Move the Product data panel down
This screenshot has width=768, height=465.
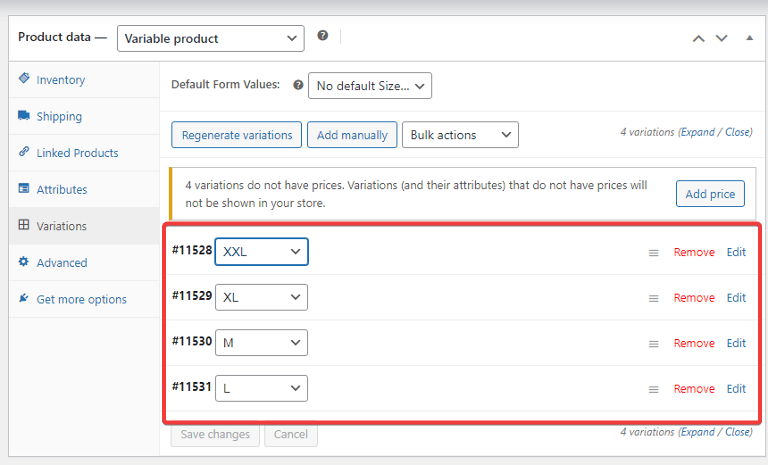tap(721, 38)
